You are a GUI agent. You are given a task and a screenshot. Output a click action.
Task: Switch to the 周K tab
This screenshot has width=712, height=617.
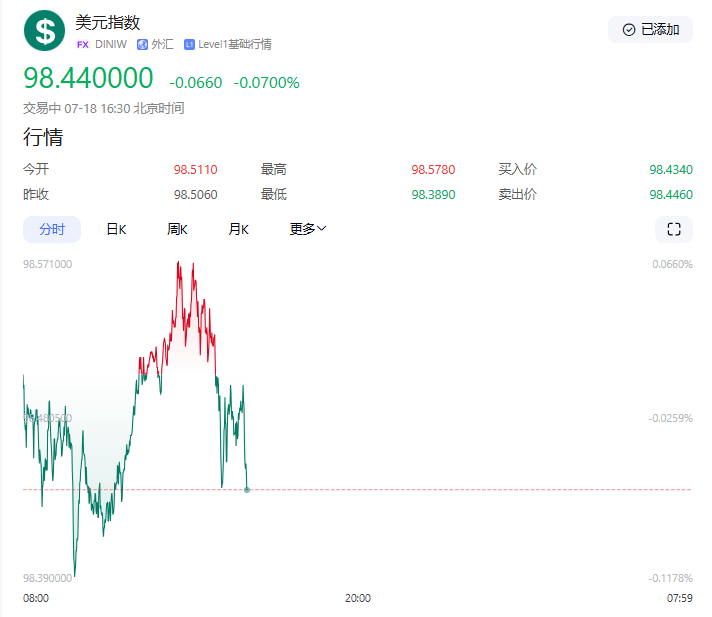pos(177,229)
